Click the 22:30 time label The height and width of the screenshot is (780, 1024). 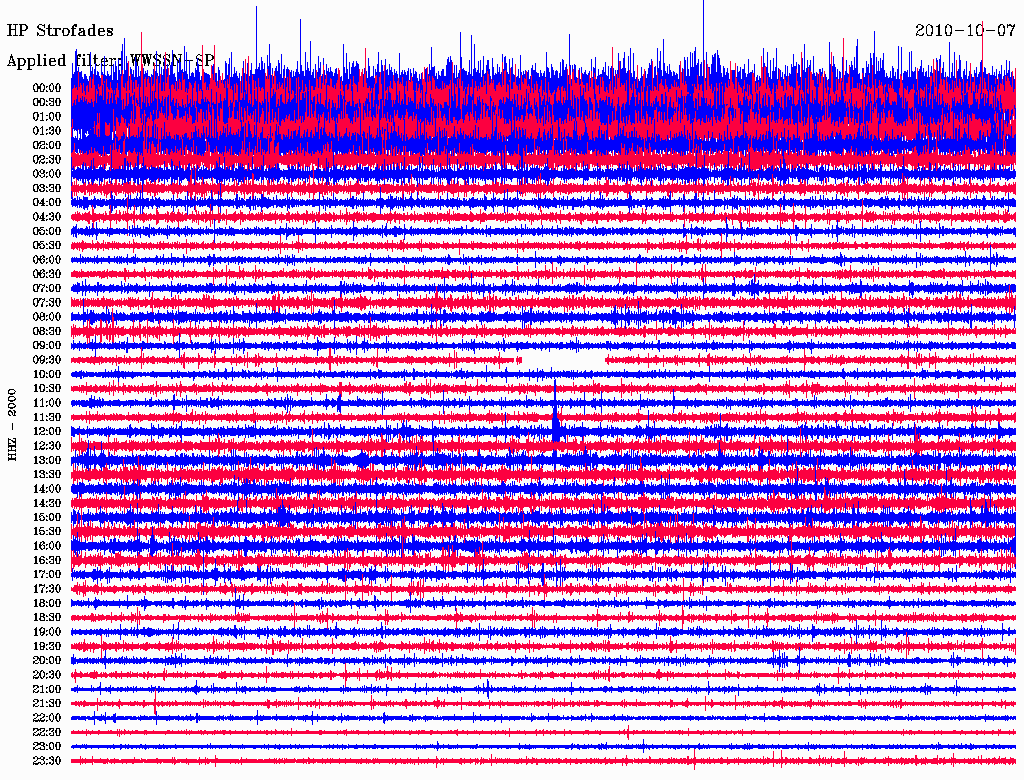47,732
